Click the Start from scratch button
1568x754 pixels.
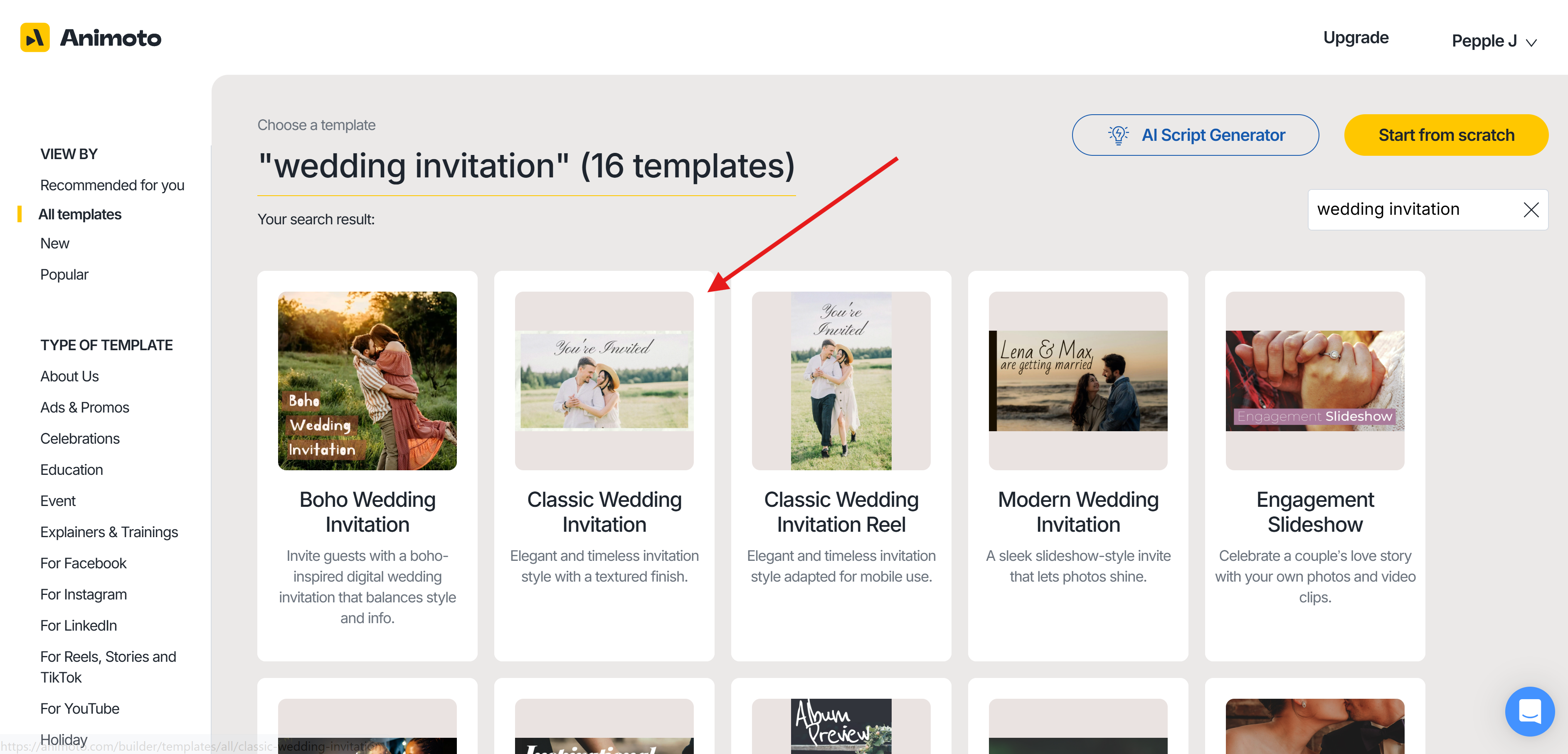point(1446,134)
